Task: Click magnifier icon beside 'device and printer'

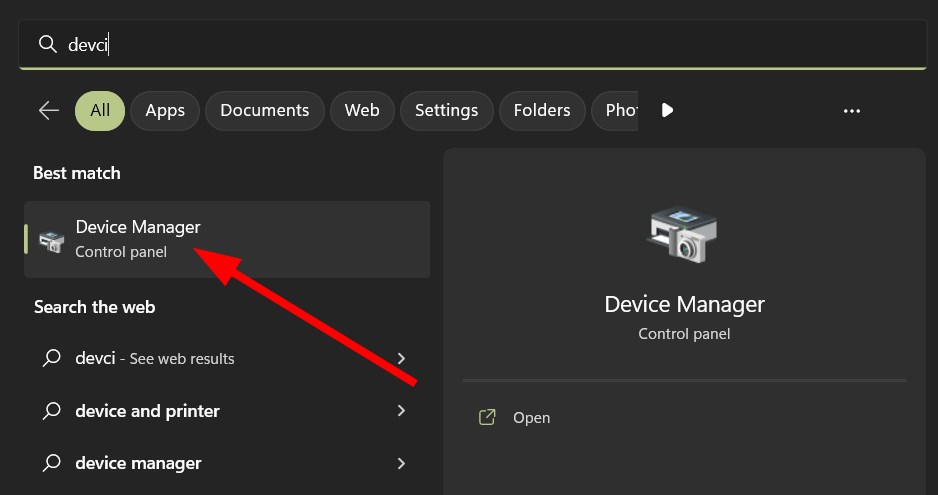Action: click(x=52, y=411)
